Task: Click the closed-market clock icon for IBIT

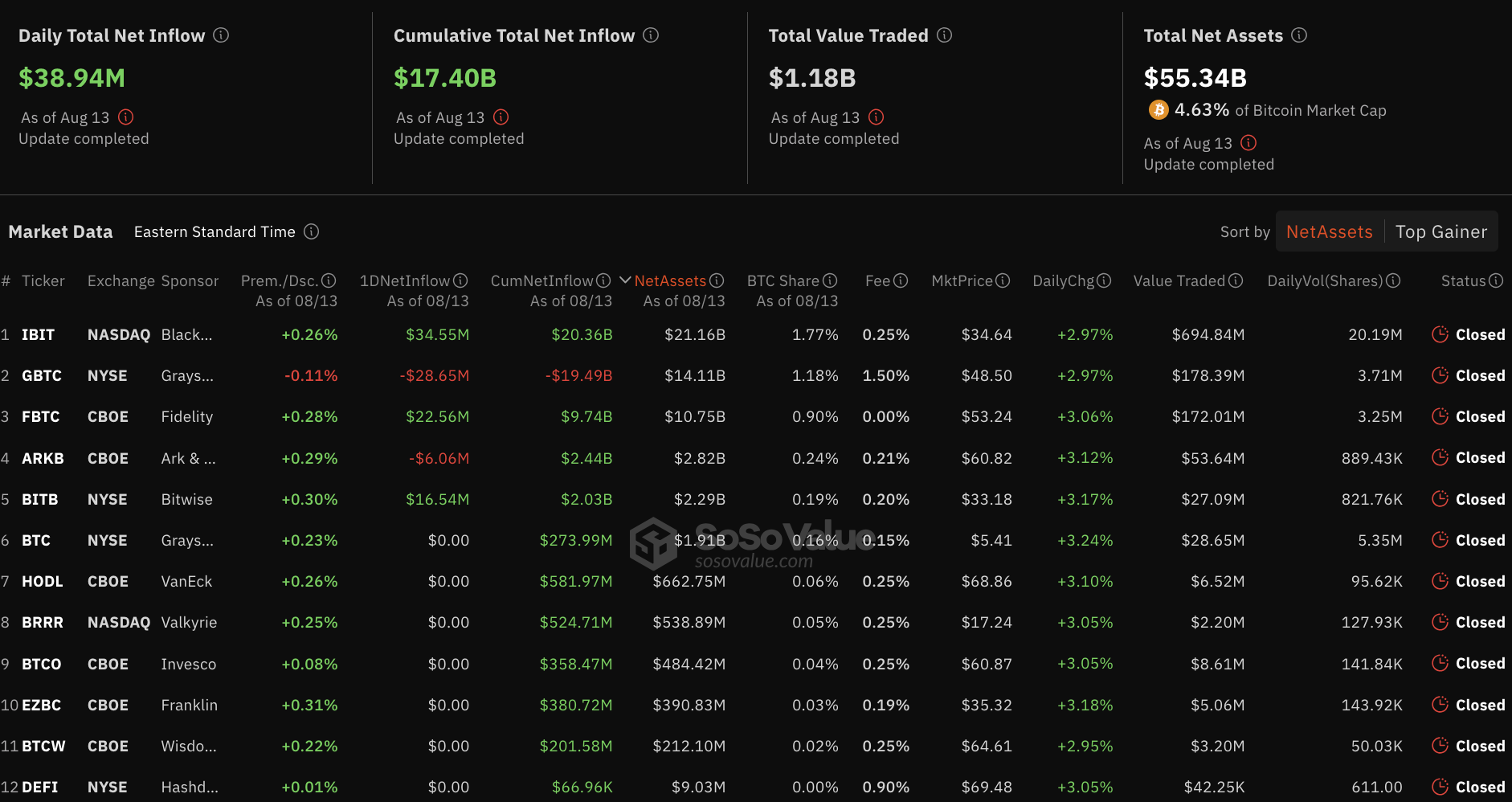Action: 1440,334
